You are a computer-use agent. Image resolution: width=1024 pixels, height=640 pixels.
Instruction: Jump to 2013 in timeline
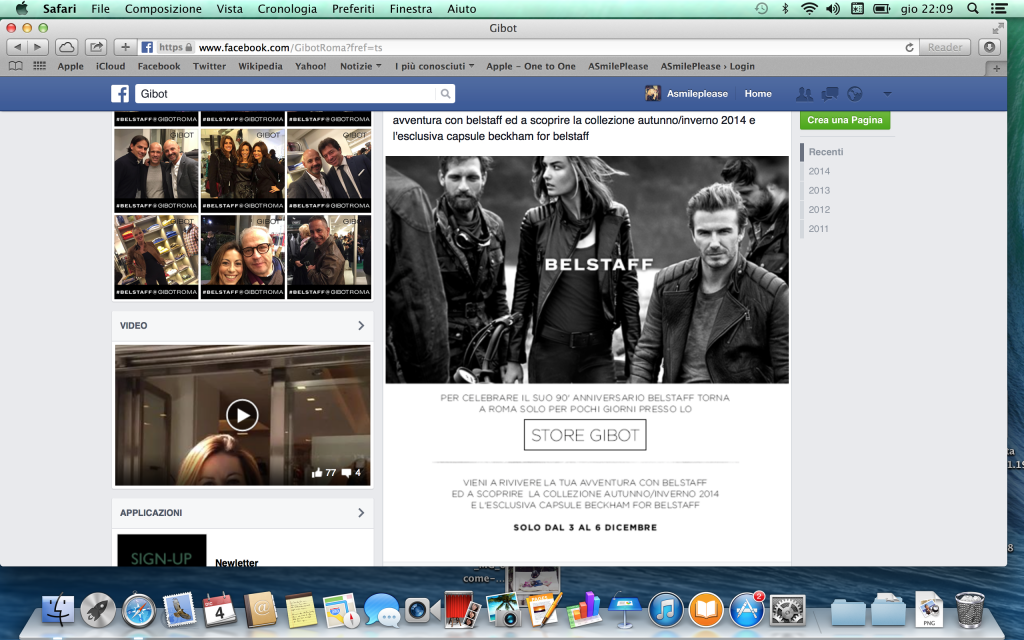click(x=819, y=190)
